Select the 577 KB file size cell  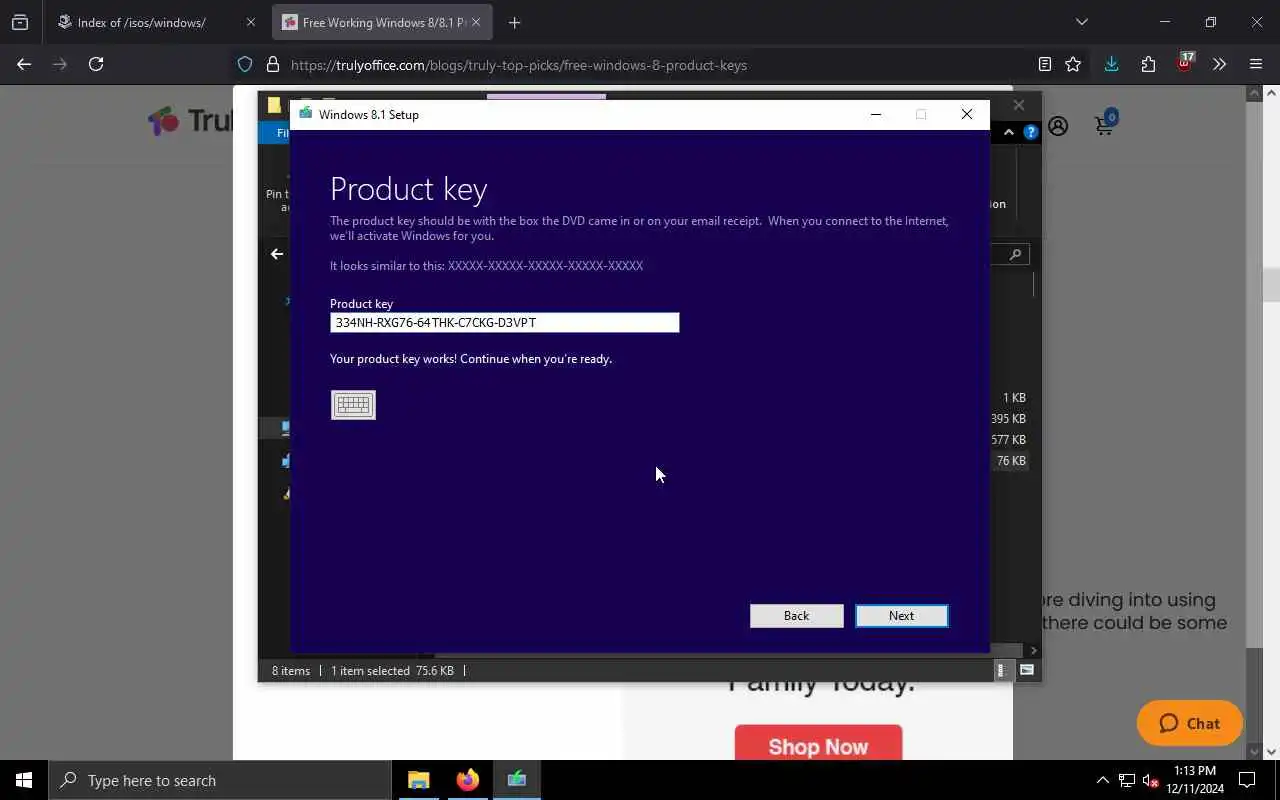[x=1008, y=440]
